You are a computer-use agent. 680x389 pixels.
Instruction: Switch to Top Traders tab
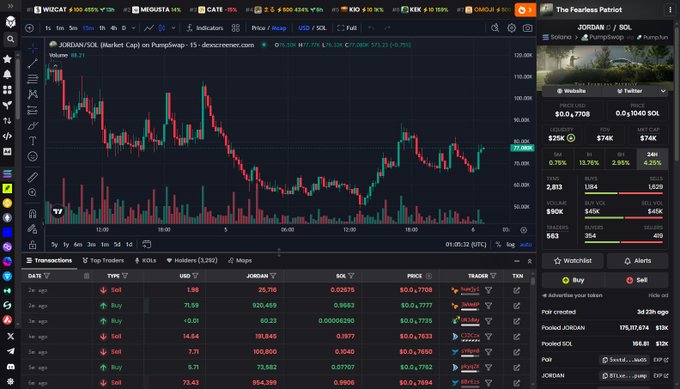103,261
